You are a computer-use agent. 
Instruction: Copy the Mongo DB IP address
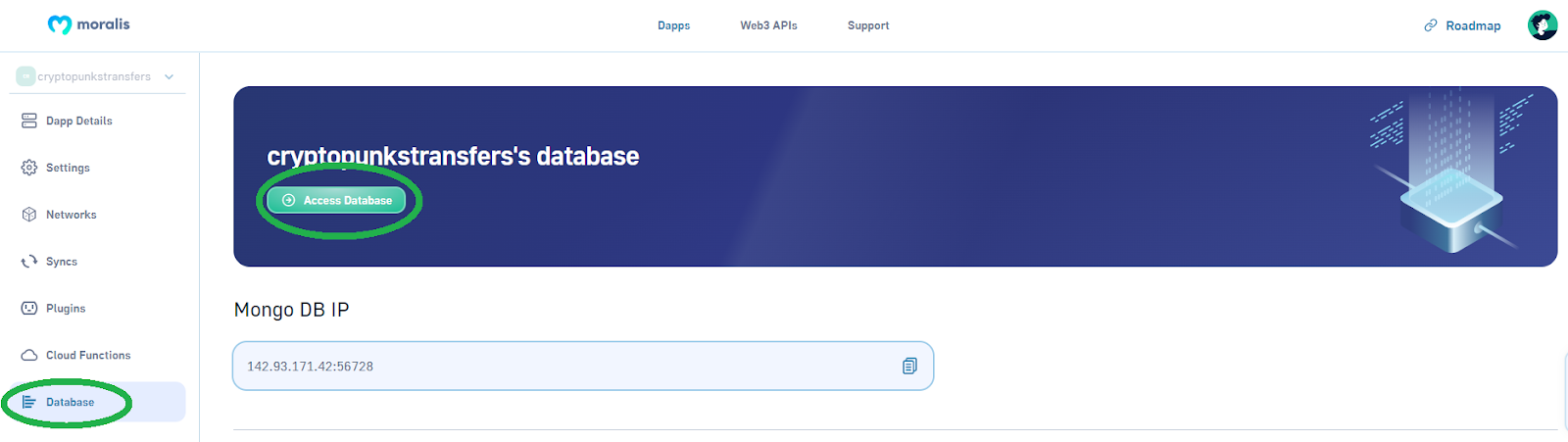[x=909, y=366]
